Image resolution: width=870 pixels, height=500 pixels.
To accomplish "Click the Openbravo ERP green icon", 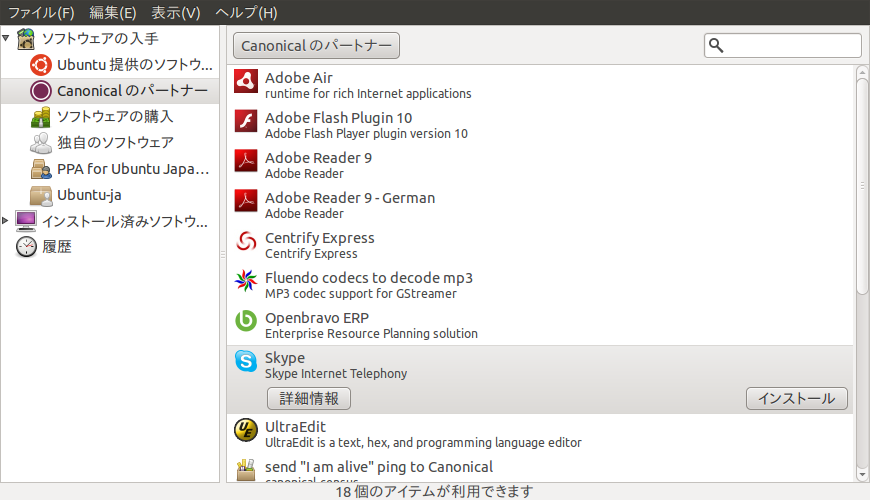I will pos(246,321).
